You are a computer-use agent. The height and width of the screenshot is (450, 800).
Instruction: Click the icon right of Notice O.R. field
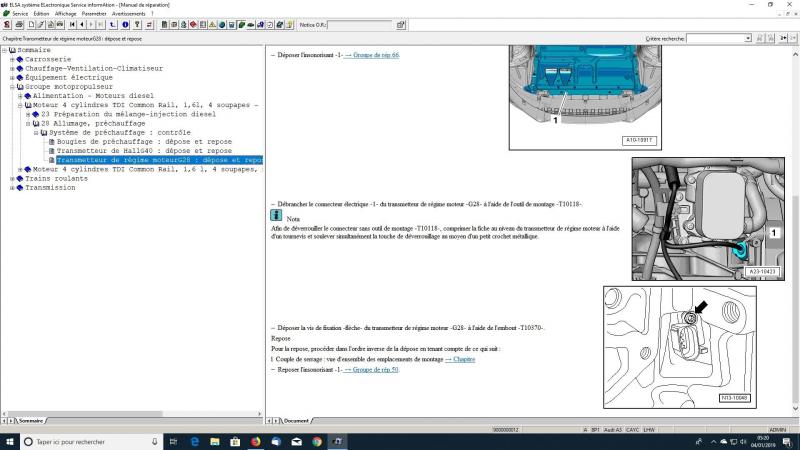pyautogui.click(x=401, y=24)
